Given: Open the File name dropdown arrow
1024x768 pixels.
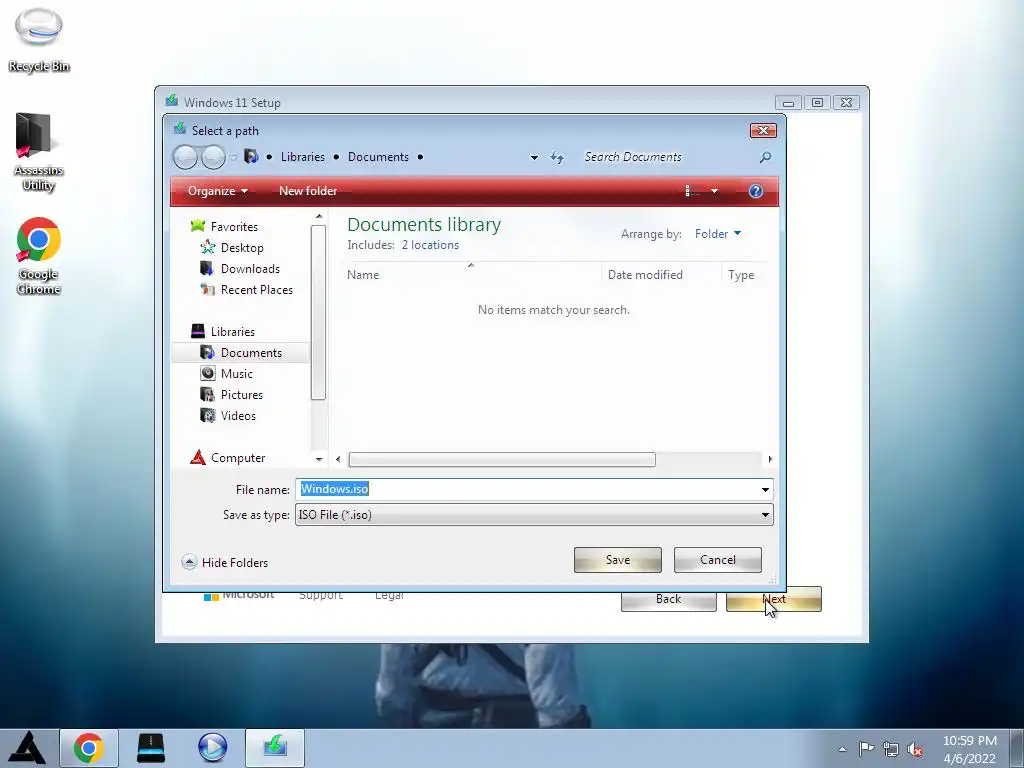Looking at the screenshot, I should 765,489.
